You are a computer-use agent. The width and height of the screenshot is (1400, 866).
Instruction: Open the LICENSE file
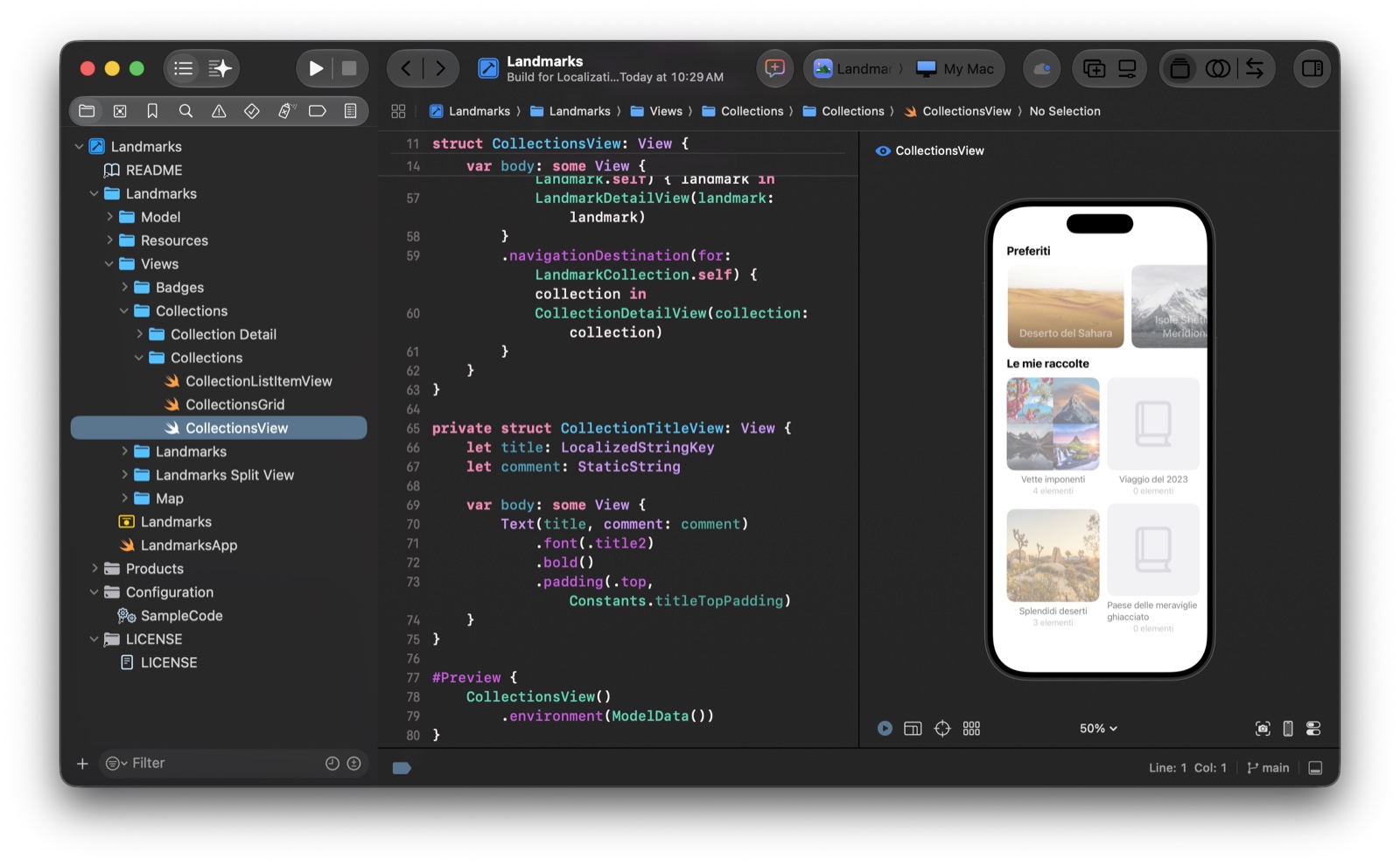158,662
